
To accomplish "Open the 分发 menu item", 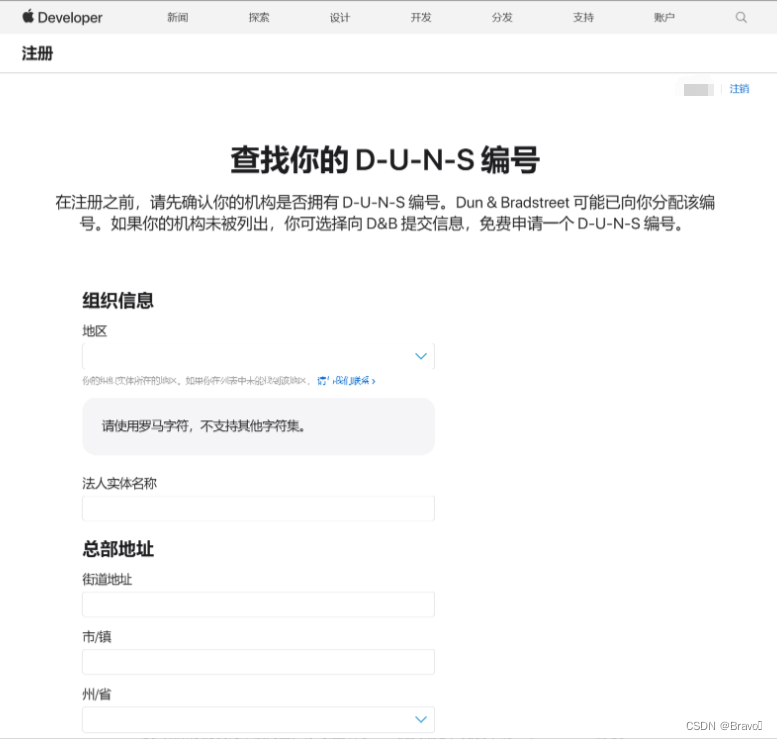I will [502, 17].
